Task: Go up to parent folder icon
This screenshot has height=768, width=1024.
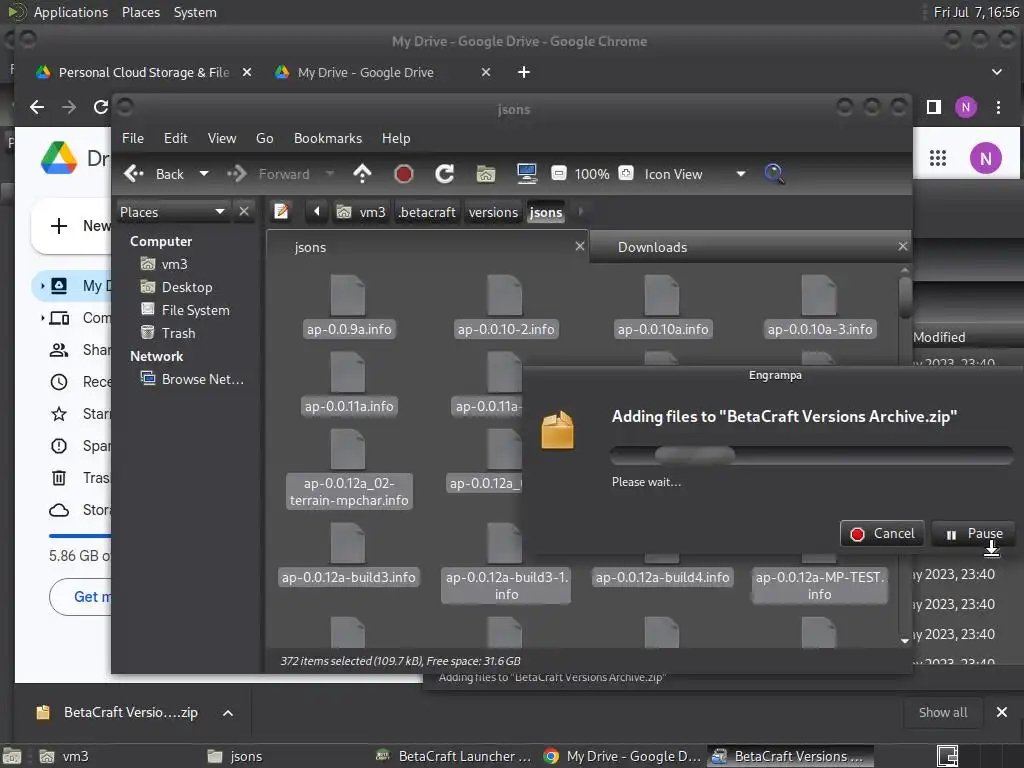Action: point(362,174)
